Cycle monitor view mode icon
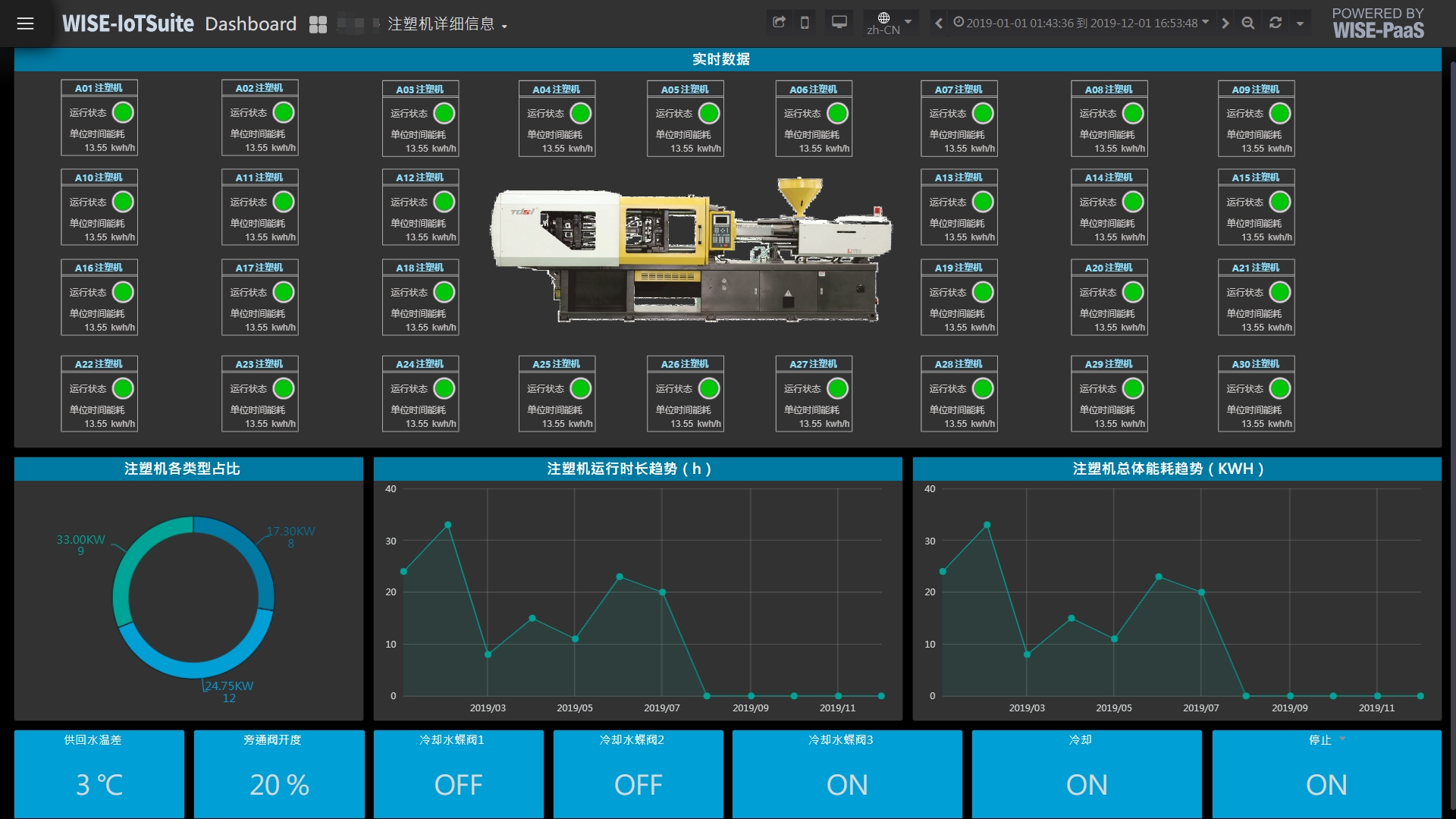The width and height of the screenshot is (1456, 819). (839, 22)
